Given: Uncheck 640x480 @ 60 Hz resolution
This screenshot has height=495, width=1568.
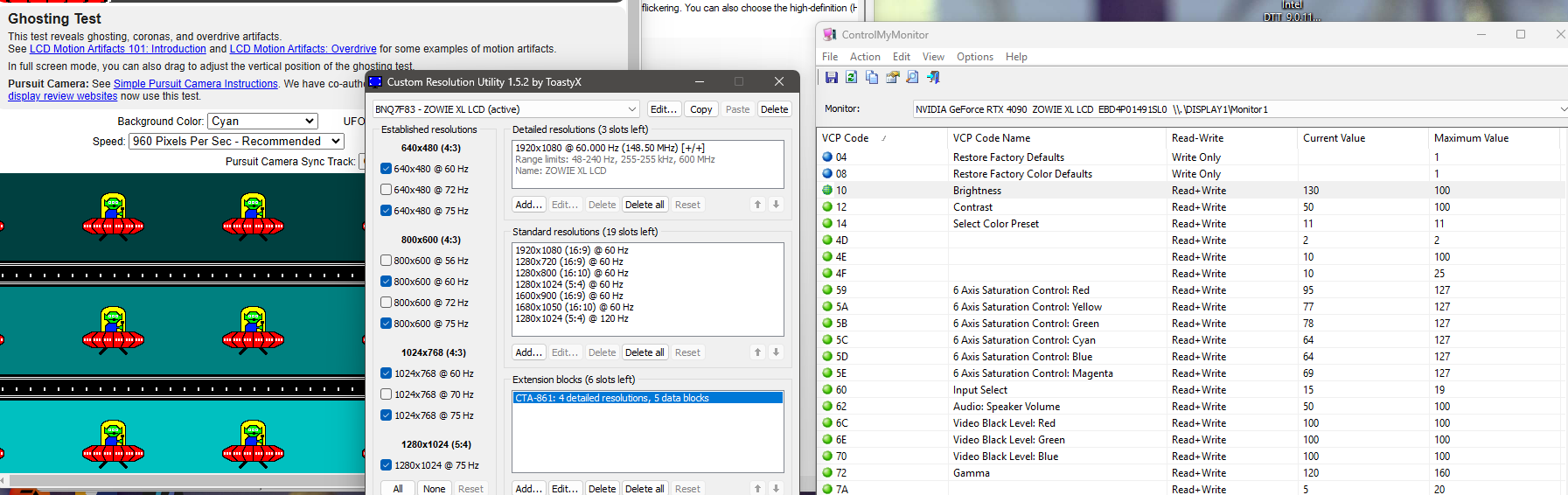Looking at the screenshot, I should (x=386, y=169).
